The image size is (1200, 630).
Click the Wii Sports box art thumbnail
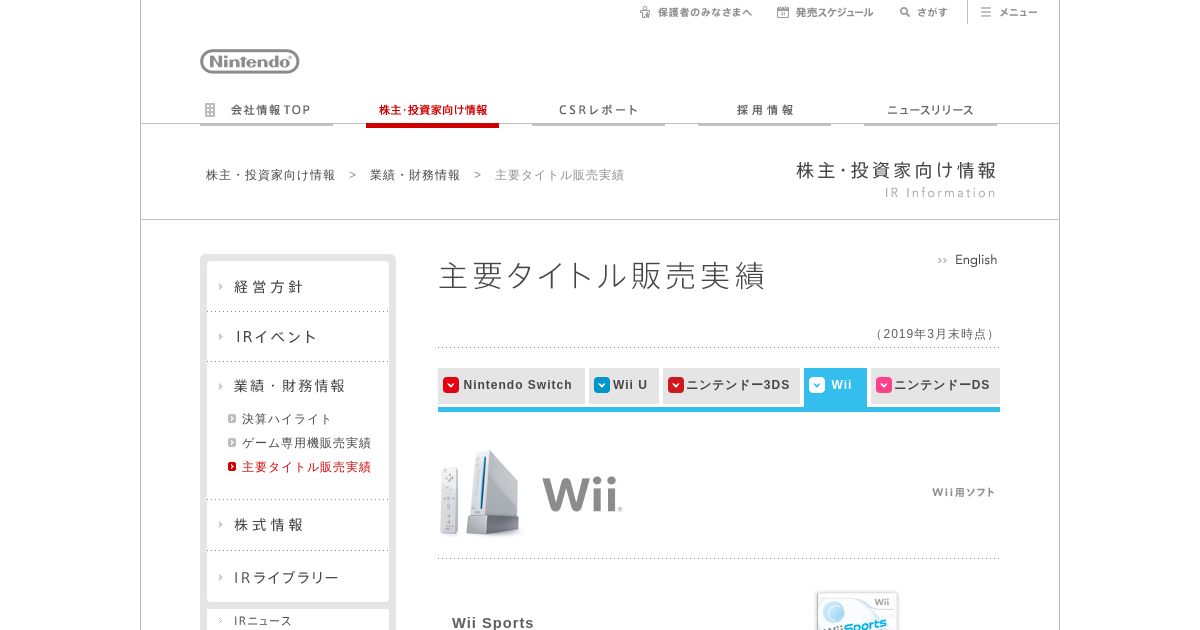(858, 611)
